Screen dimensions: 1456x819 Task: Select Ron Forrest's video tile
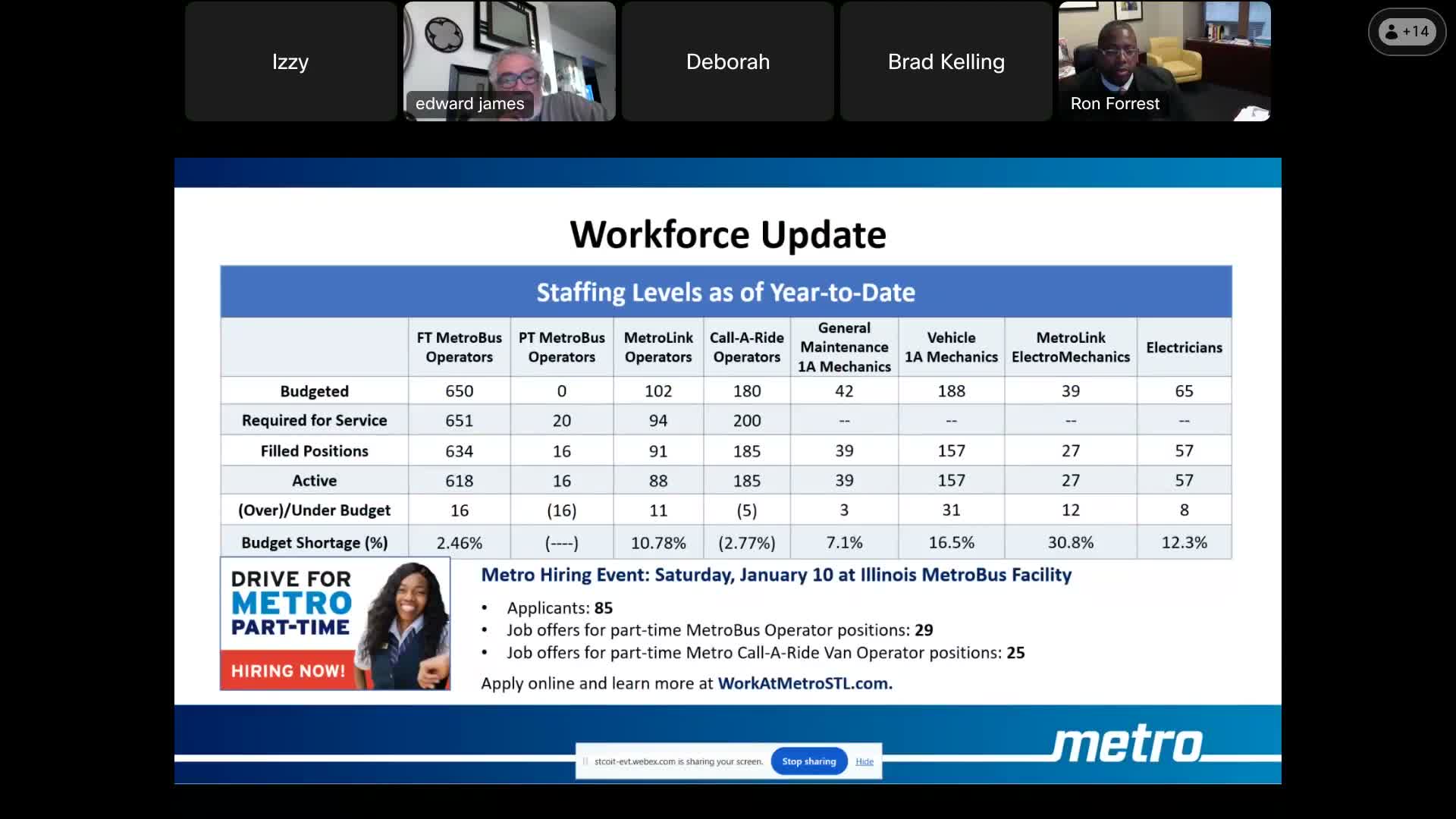click(1164, 61)
